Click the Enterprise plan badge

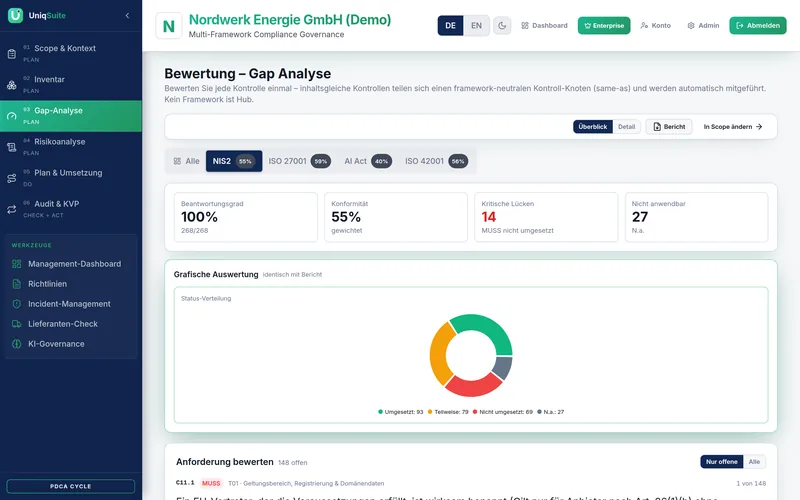coord(604,26)
